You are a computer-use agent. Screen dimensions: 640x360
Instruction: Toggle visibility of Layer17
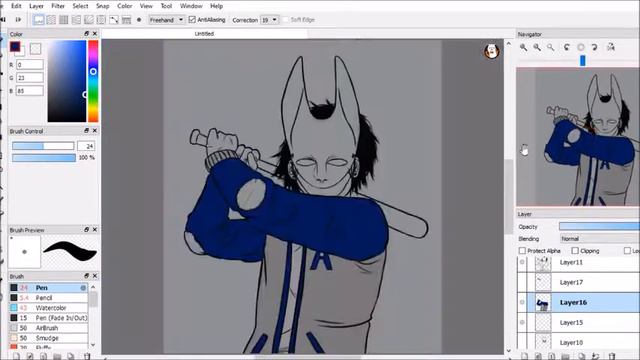tap(522, 282)
